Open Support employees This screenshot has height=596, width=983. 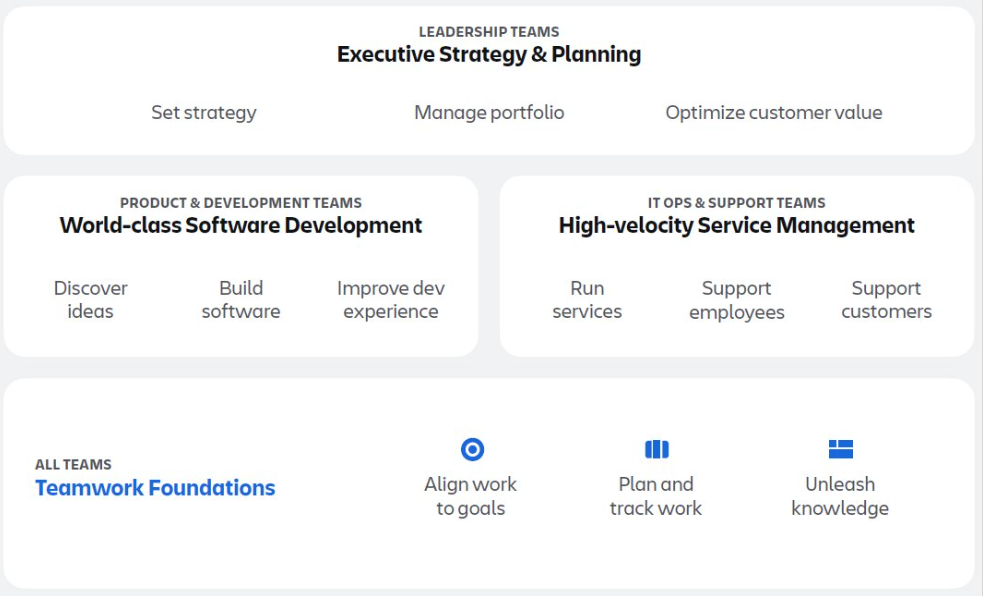(x=737, y=300)
